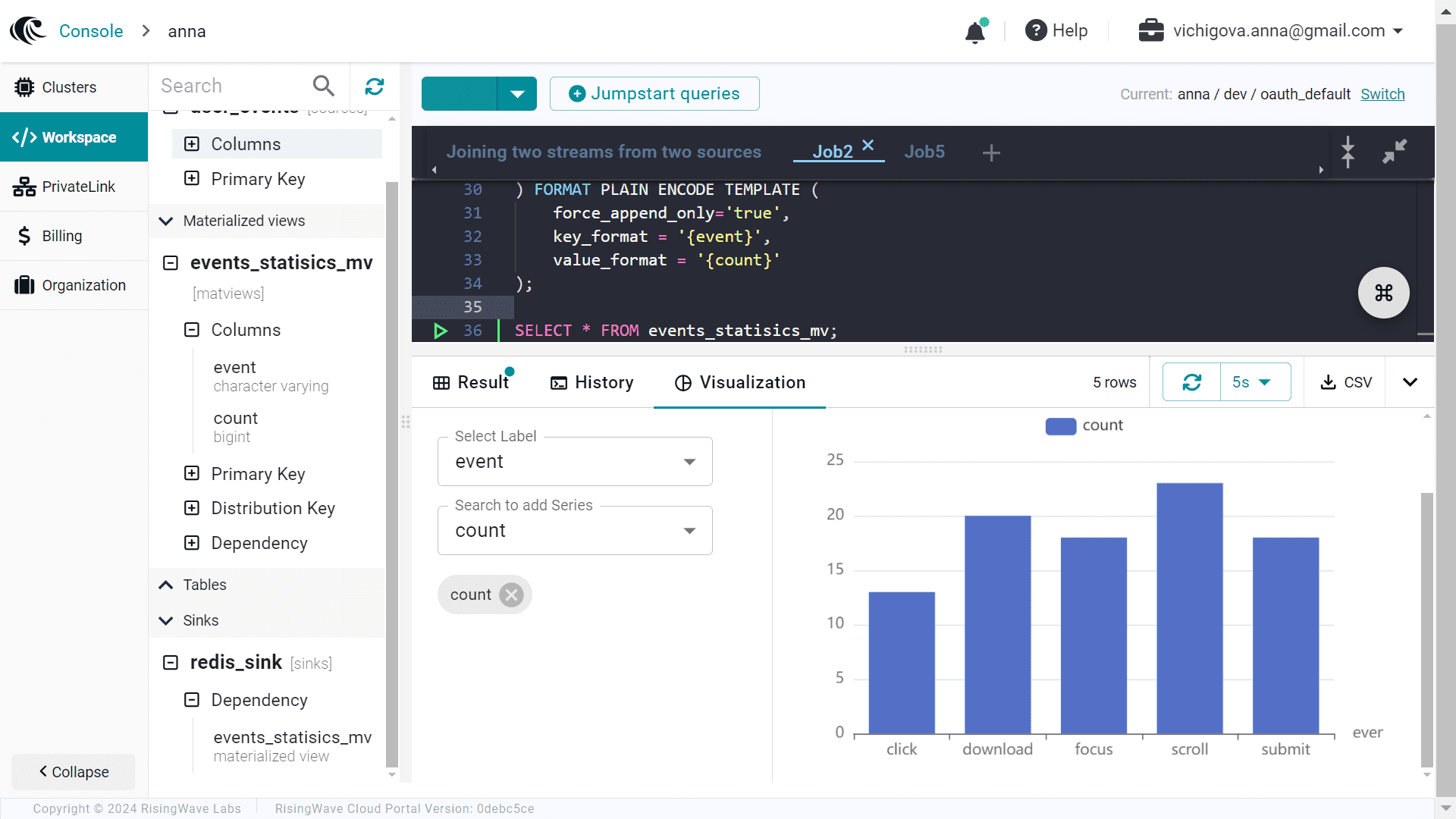This screenshot has height=819, width=1456.
Task: Open the 5s refresh interval dropdown
Action: click(x=1255, y=382)
